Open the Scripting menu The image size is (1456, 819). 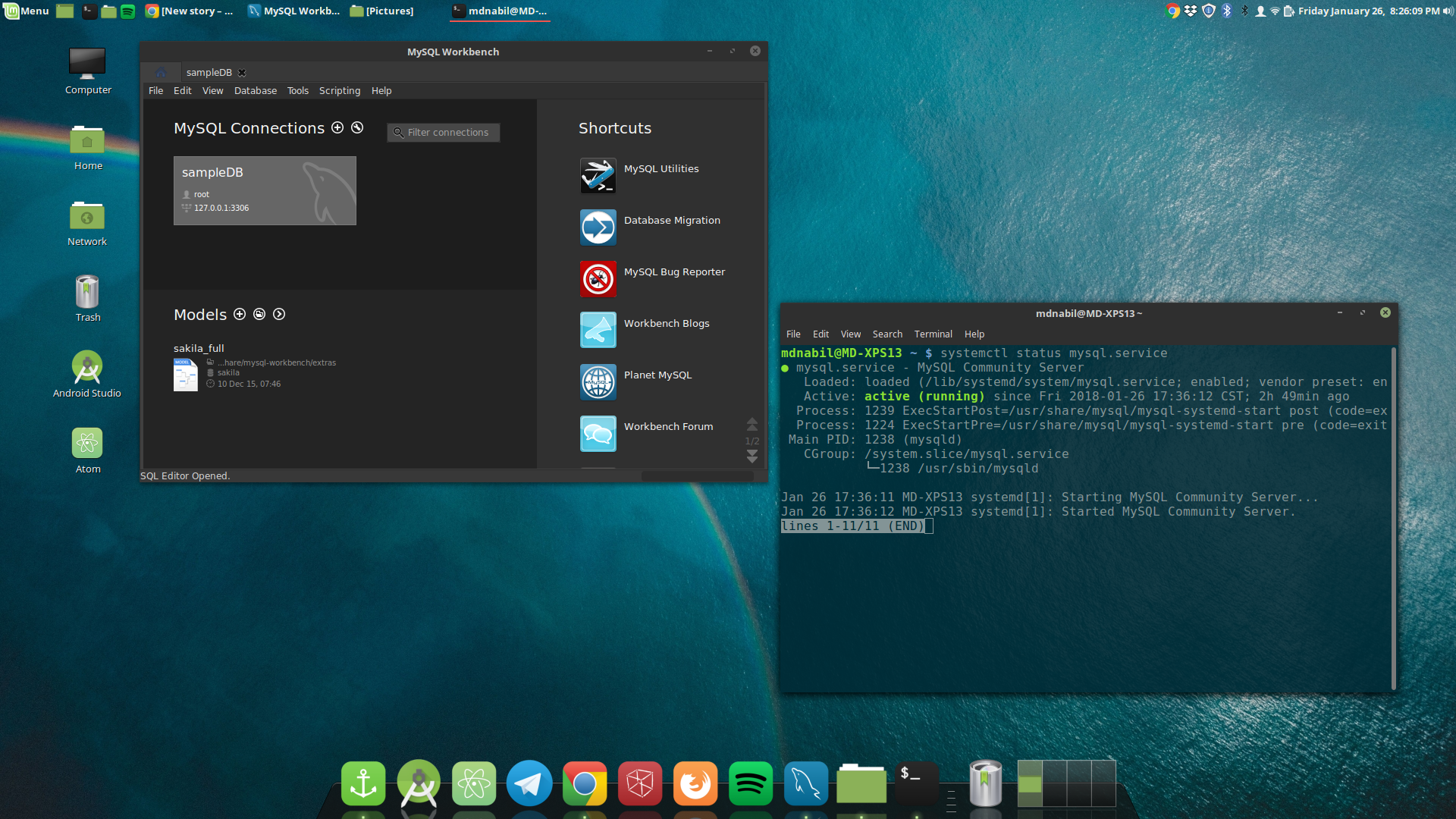tap(340, 90)
